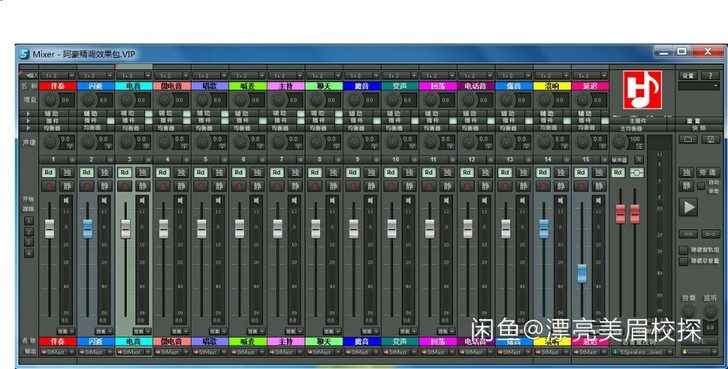Viewport: 728px width, 369px height.
Task: Open StMast output dropdown for 聊天
Action: 324,352
